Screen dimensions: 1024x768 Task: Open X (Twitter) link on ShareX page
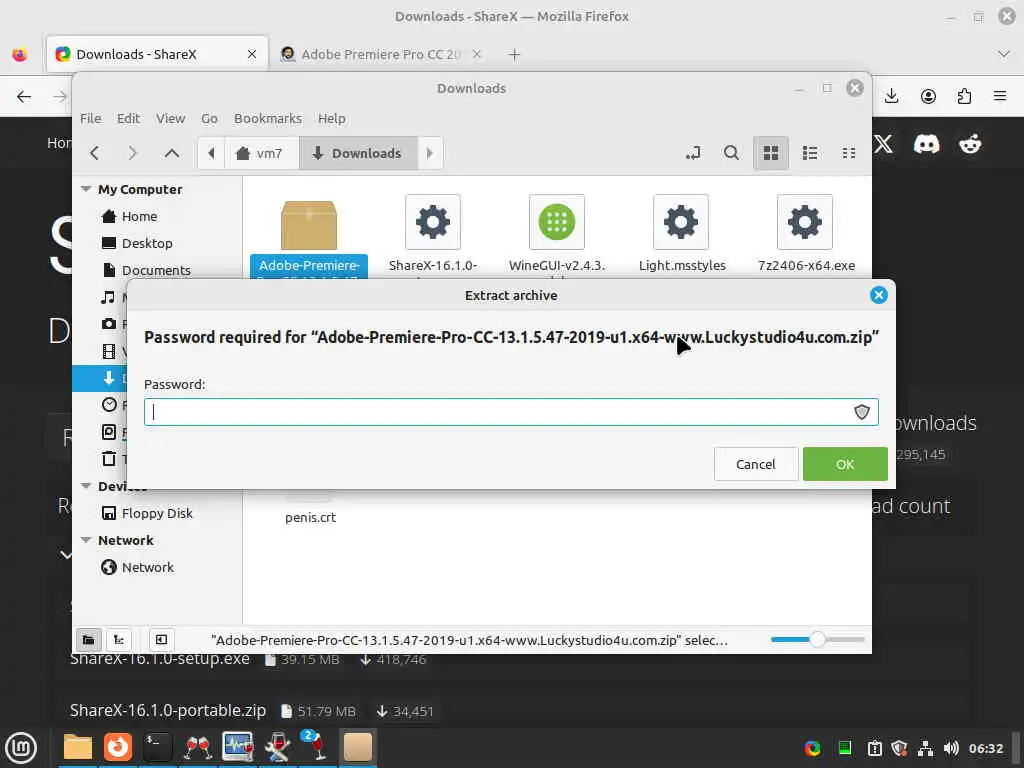tap(884, 144)
